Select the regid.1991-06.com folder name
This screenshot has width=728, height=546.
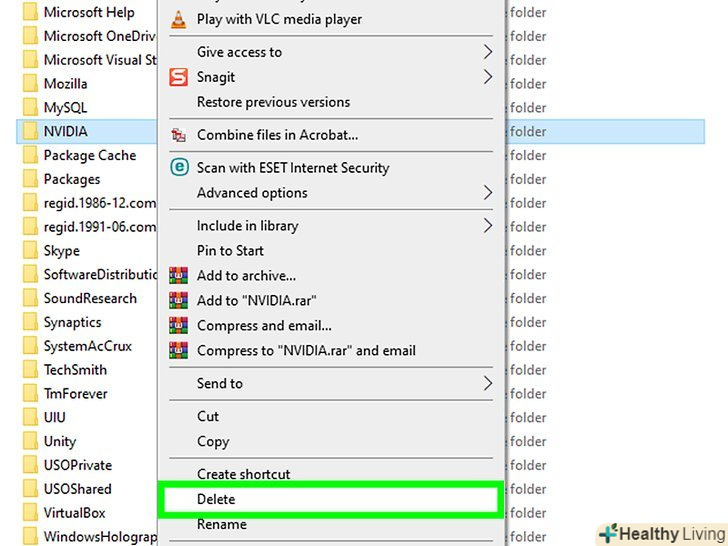pos(100,227)
